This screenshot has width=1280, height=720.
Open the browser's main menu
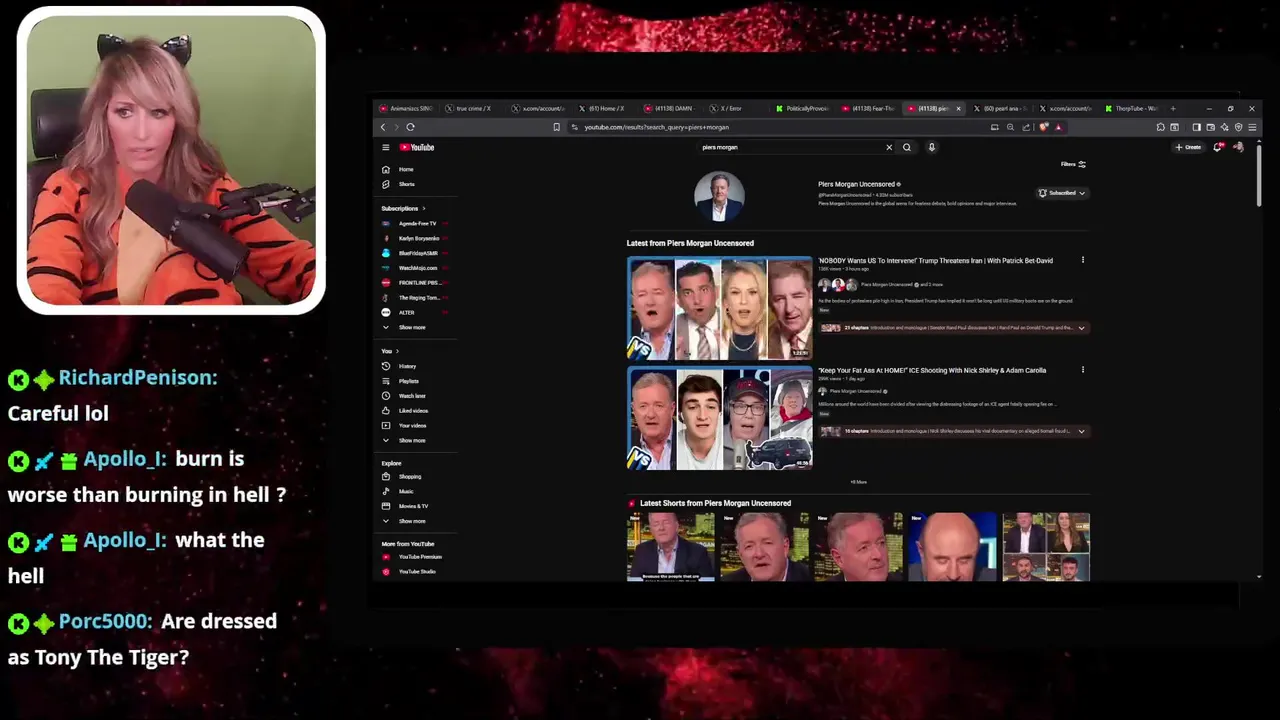(x=1252, y=127)
